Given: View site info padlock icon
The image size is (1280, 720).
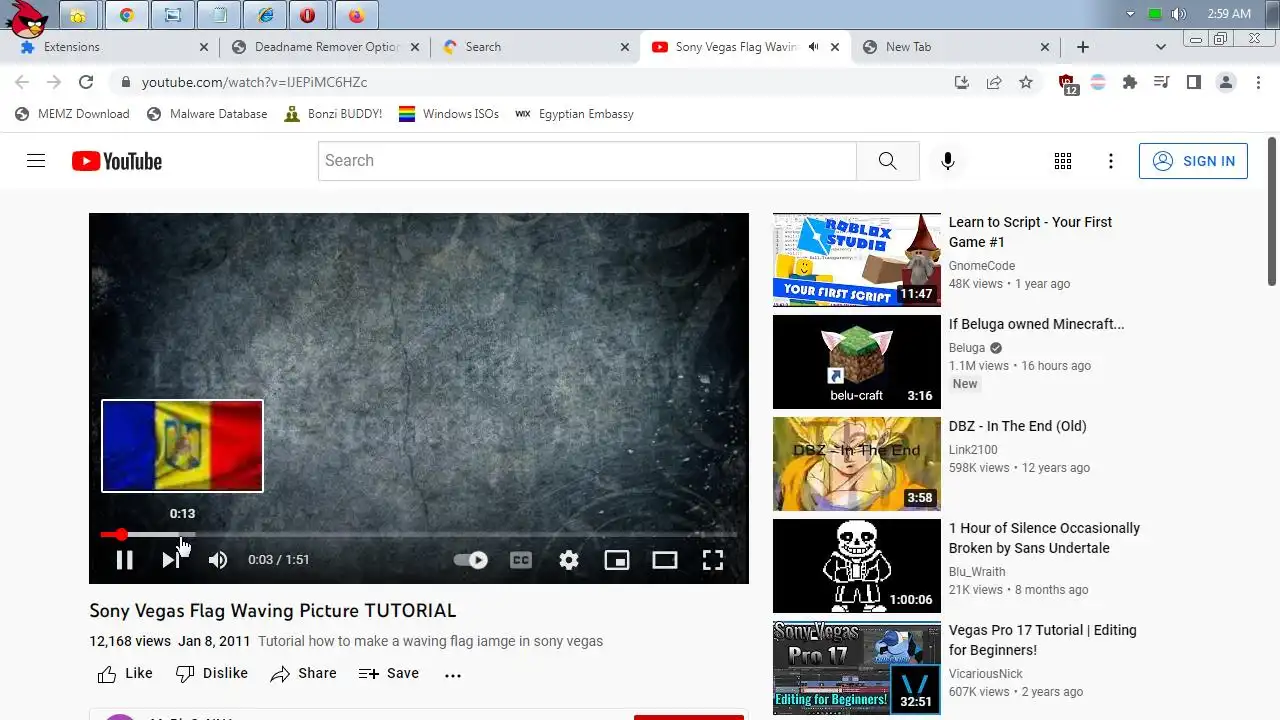Looking at the screenshot, I should pos(126,83).
